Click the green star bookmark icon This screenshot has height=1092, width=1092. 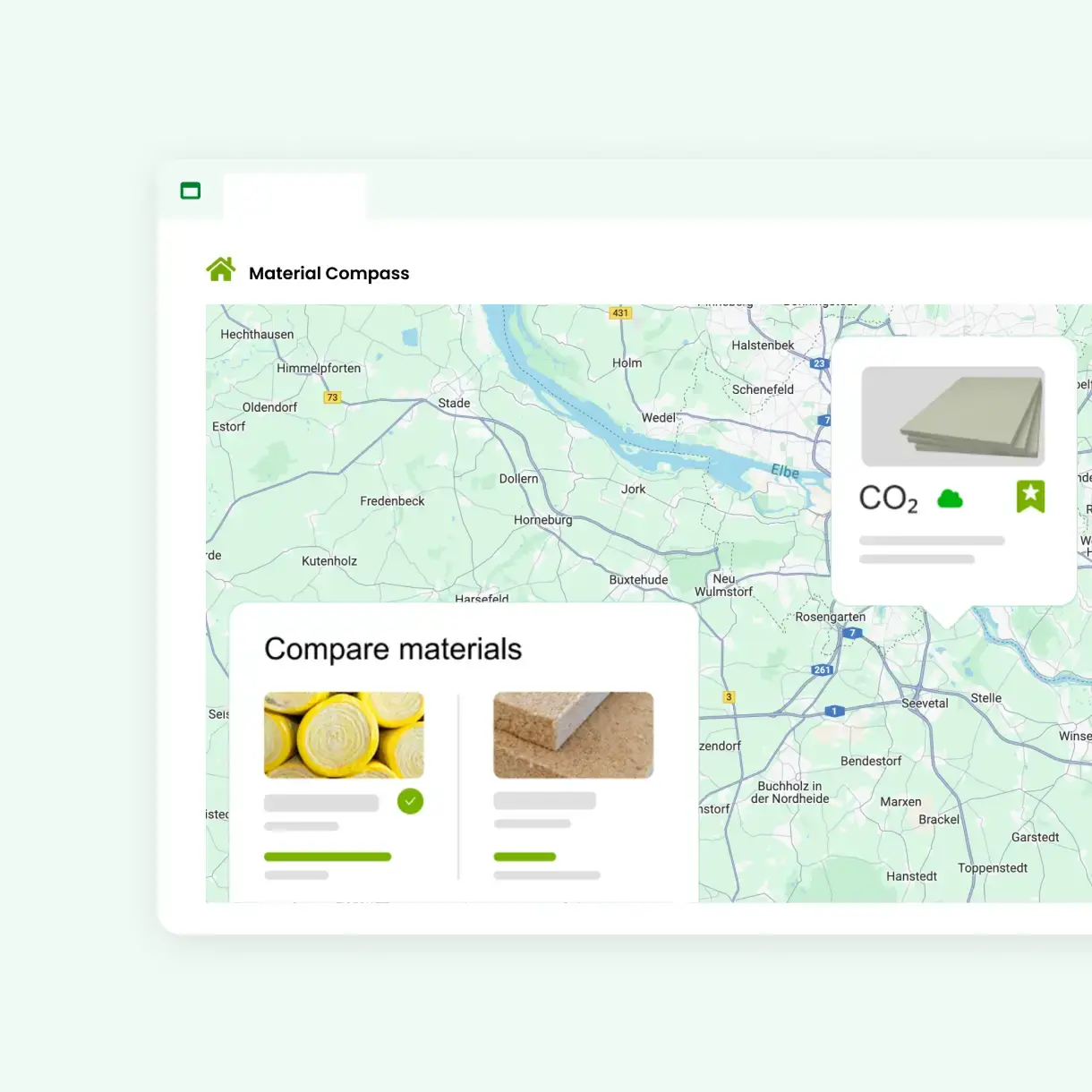coord(1030,496)
